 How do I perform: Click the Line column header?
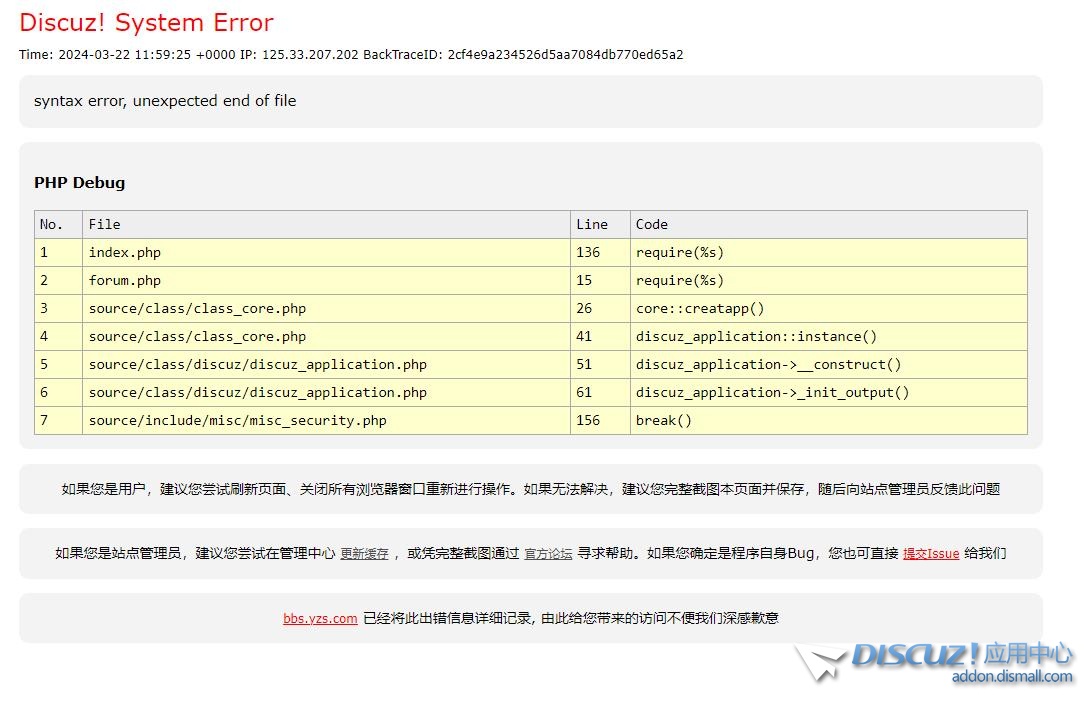point(592,225)
